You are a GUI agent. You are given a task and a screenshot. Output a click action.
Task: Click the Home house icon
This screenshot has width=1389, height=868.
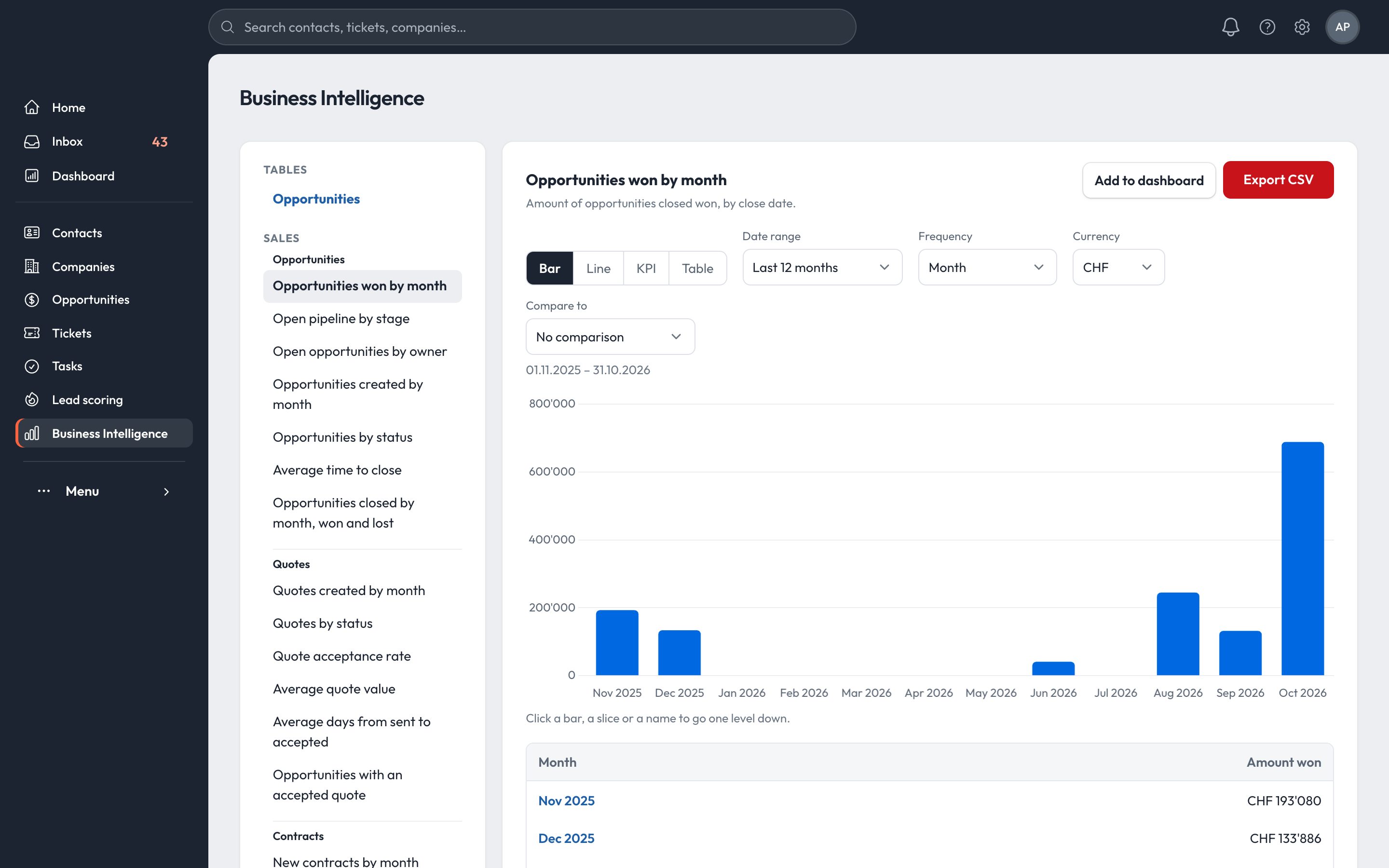(32, 108)
